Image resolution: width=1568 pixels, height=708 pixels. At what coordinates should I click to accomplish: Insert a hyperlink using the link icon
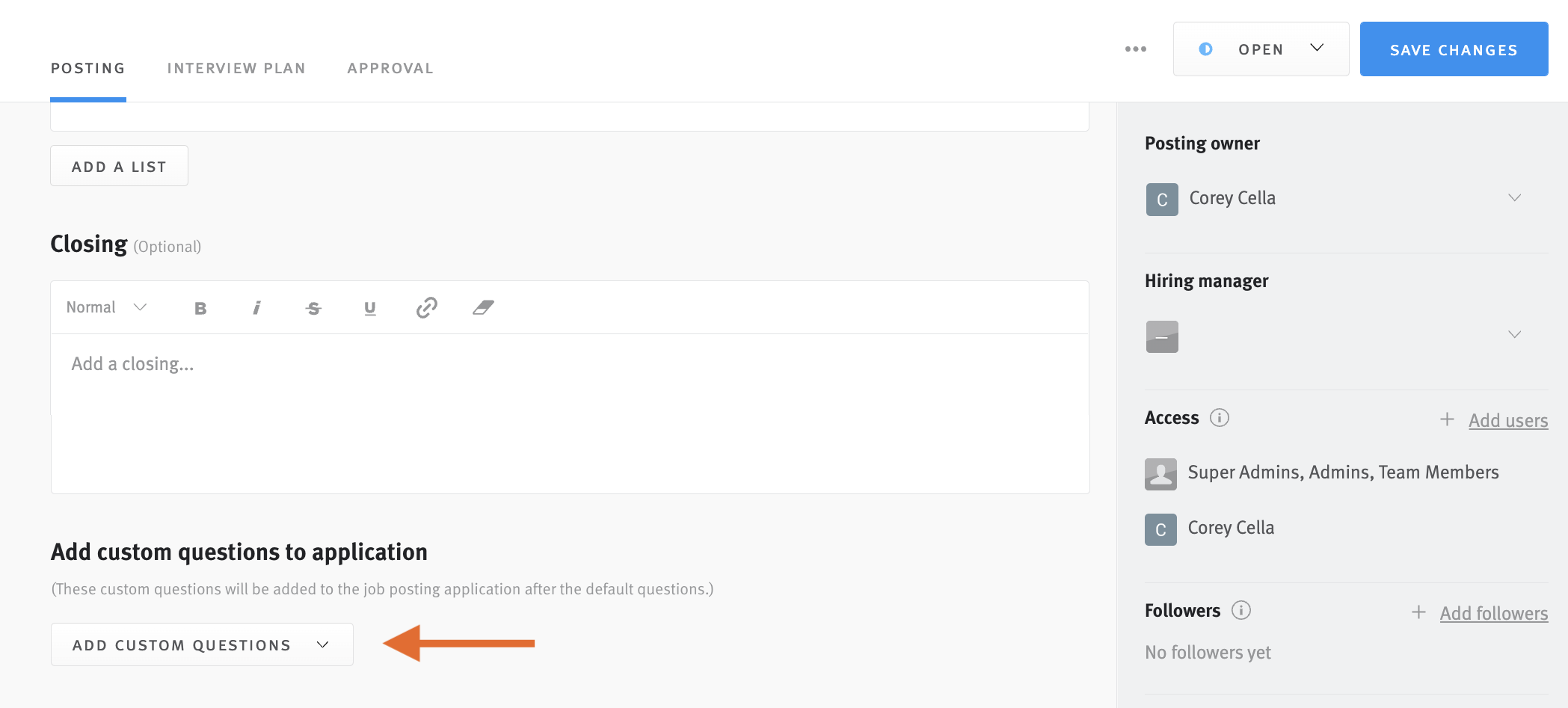[x=426, y=307]
